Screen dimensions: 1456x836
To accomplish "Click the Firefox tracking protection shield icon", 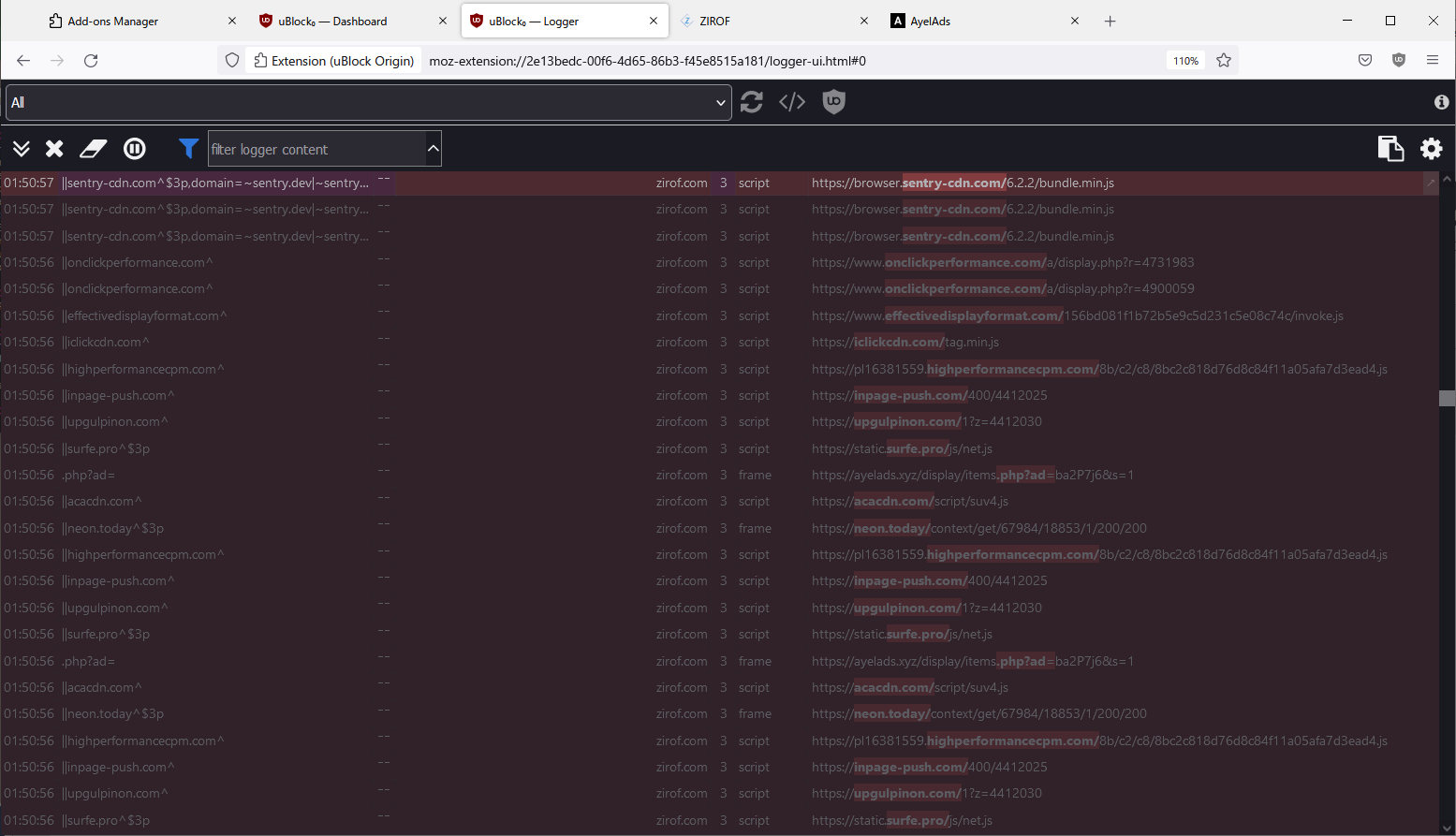I will (x=232, y=61).
